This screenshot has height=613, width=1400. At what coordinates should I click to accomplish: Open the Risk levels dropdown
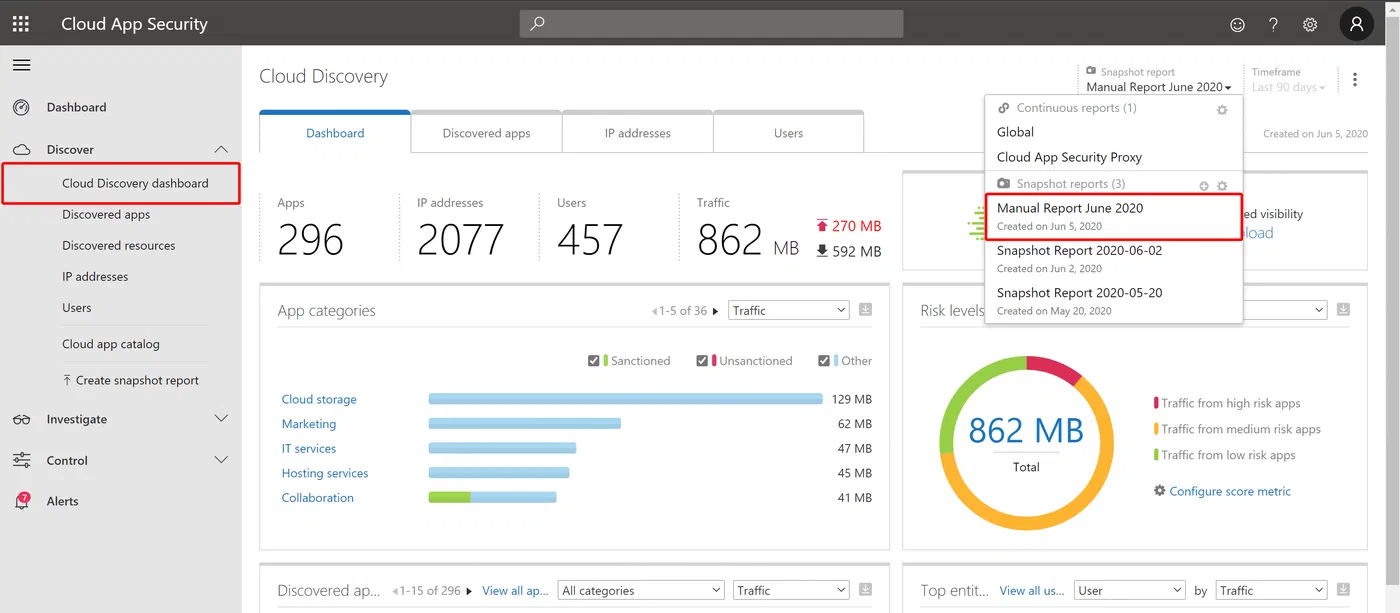(1286, 311)
